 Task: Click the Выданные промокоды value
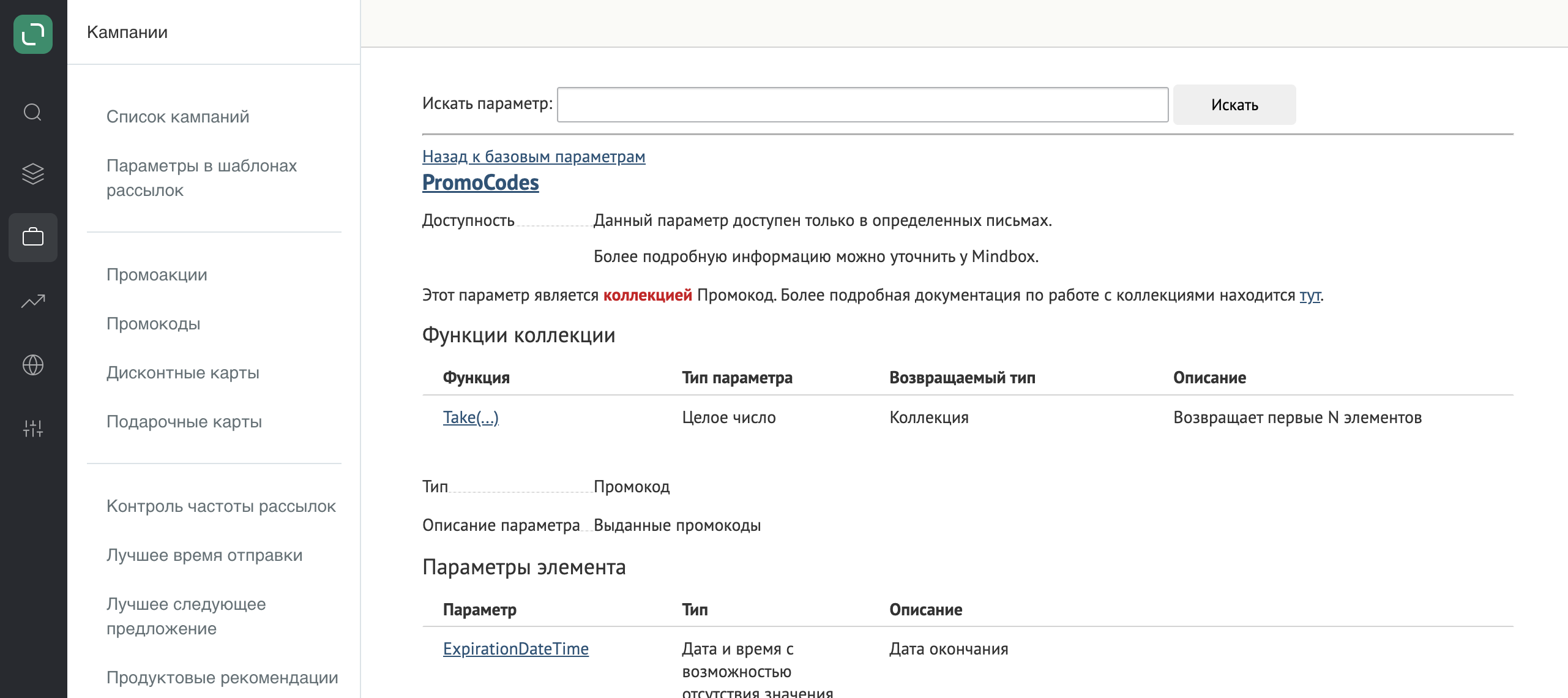click(677, 525)
